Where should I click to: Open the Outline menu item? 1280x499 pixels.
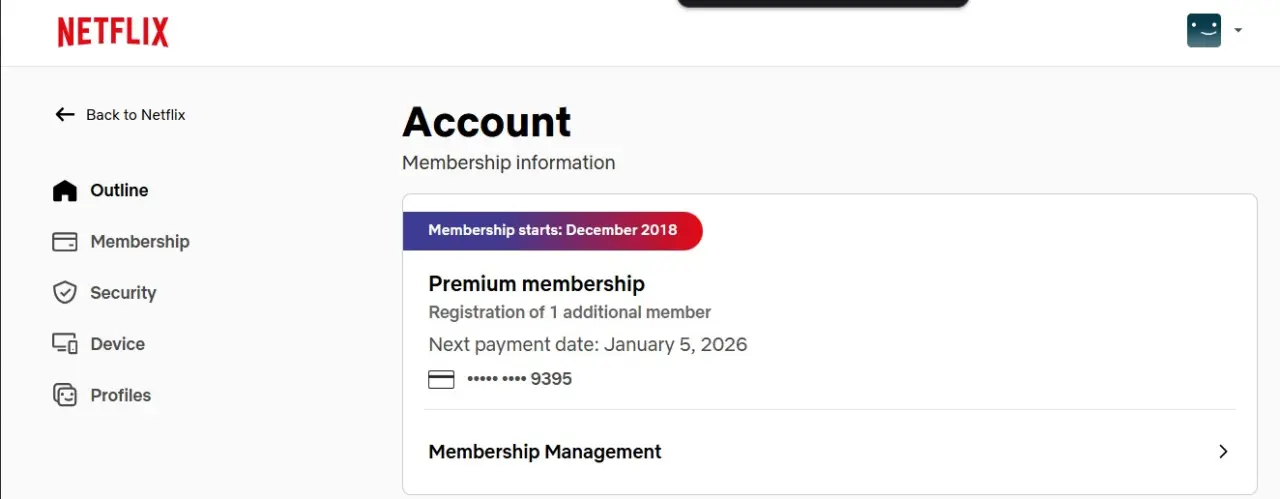click(x=100, y=190)
